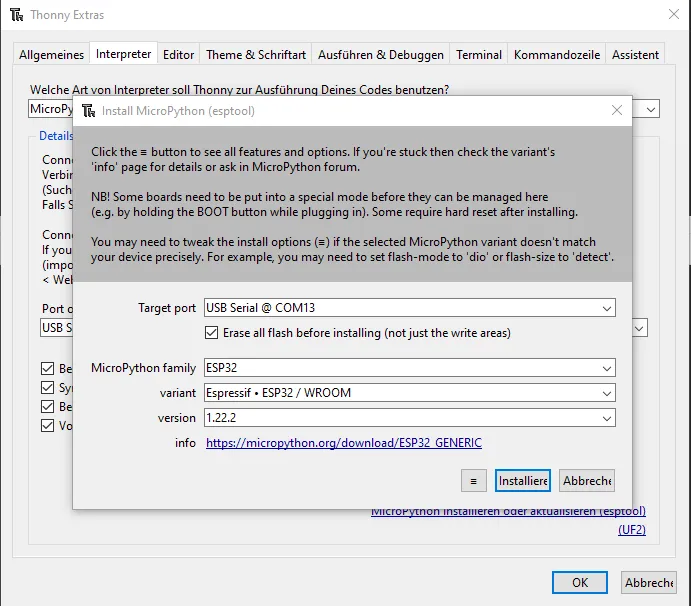The height and width of the screenshot is (606, 691).
Task: Open the version 1.22.2 dropdown
Action: pyautogui.click(x=607, y=418)
